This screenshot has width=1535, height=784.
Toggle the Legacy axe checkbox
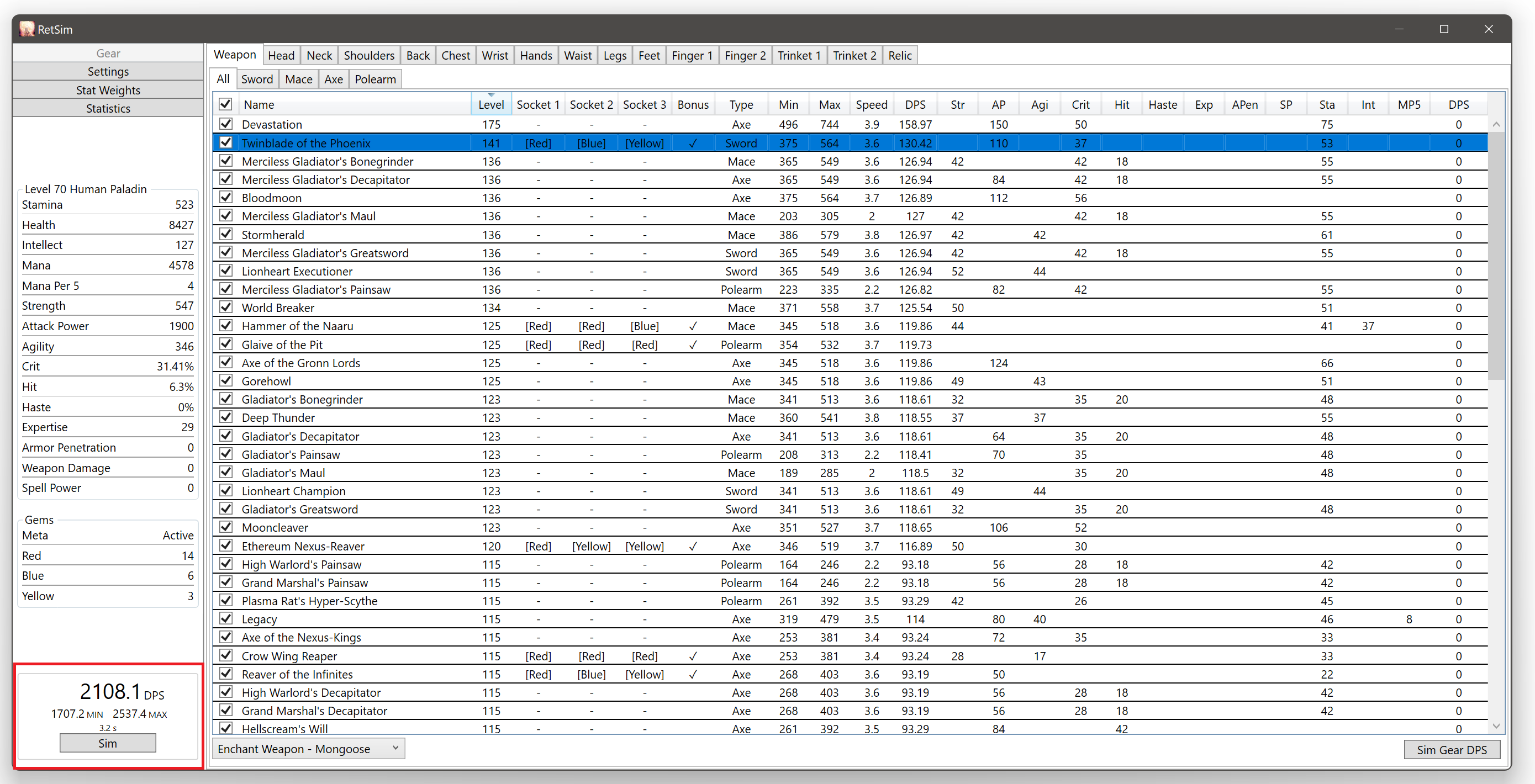click(x=225, y=619)
